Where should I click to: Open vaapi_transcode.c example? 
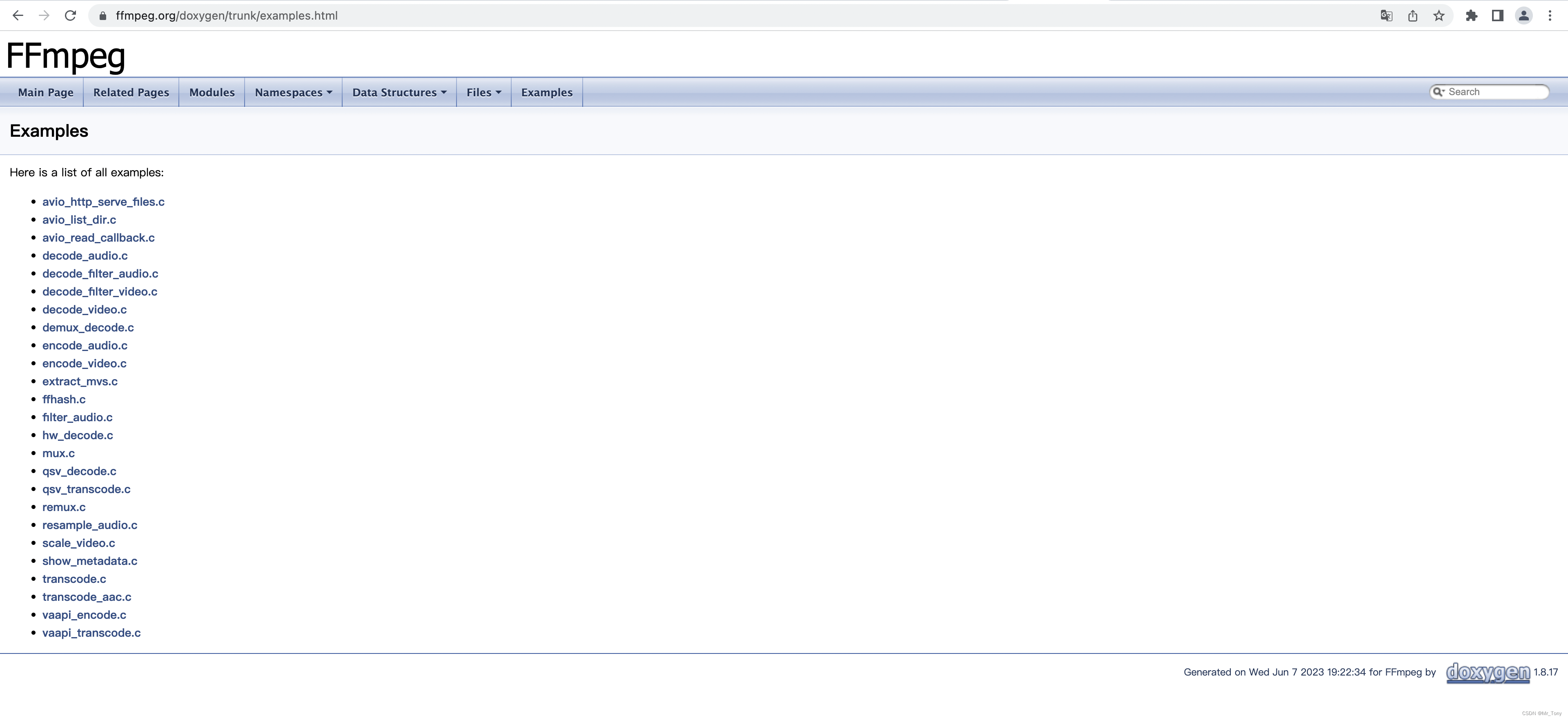coord(91,633)
